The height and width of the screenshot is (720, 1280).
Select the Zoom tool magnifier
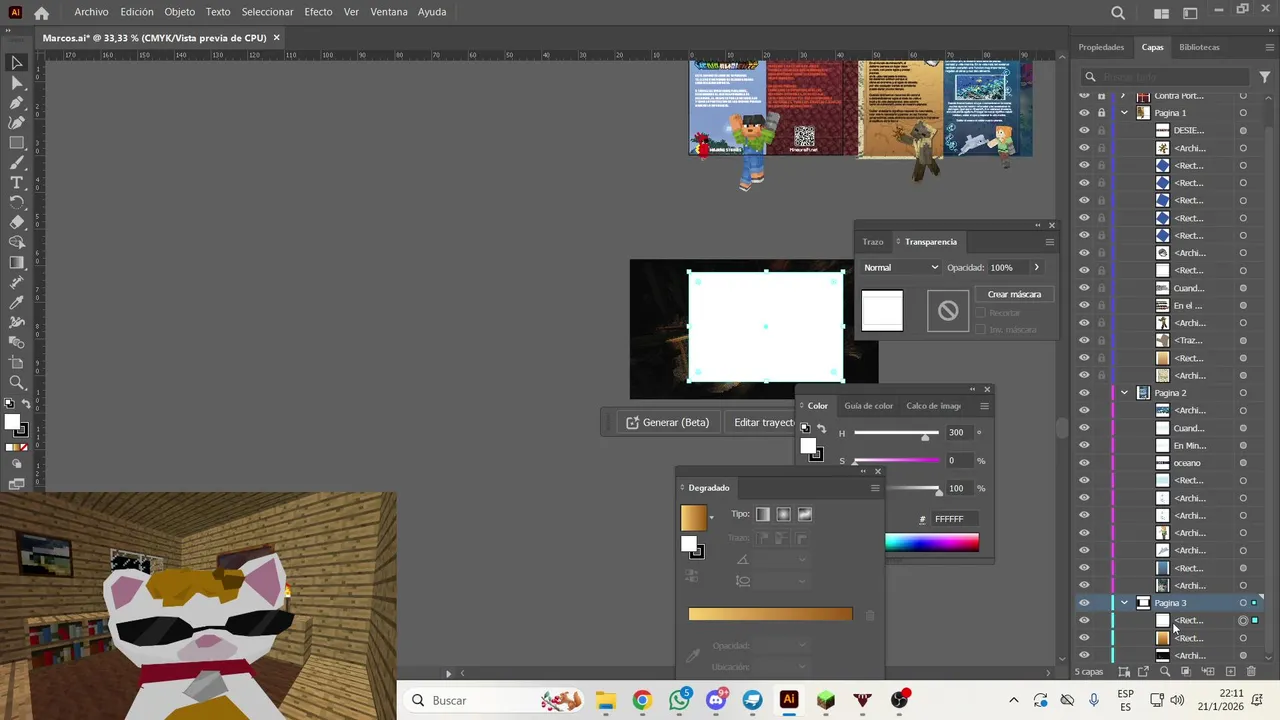coord(17,382)
